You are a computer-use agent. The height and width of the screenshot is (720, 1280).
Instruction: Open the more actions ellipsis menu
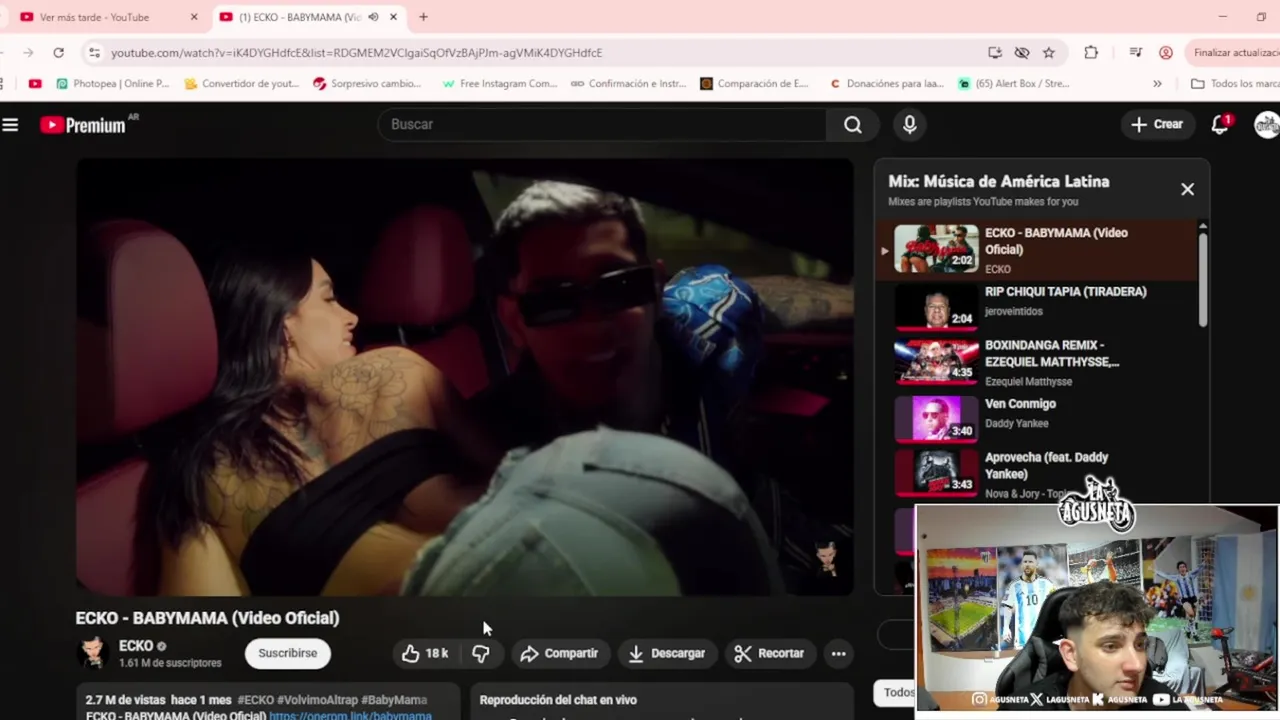[x=838, y=653]
